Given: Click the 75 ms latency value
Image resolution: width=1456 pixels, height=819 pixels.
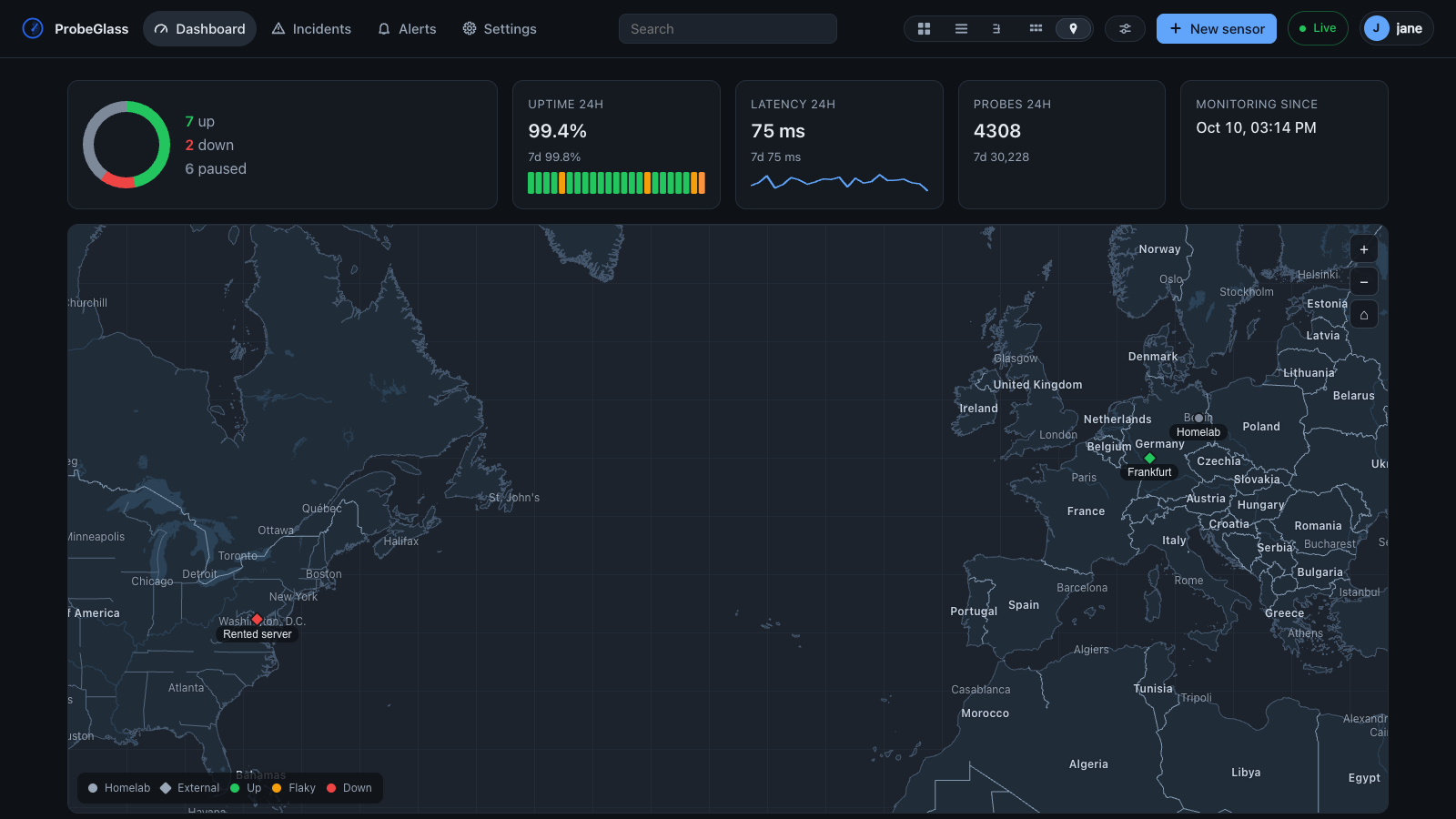Looking at the screenshot, I should (778, 131).
